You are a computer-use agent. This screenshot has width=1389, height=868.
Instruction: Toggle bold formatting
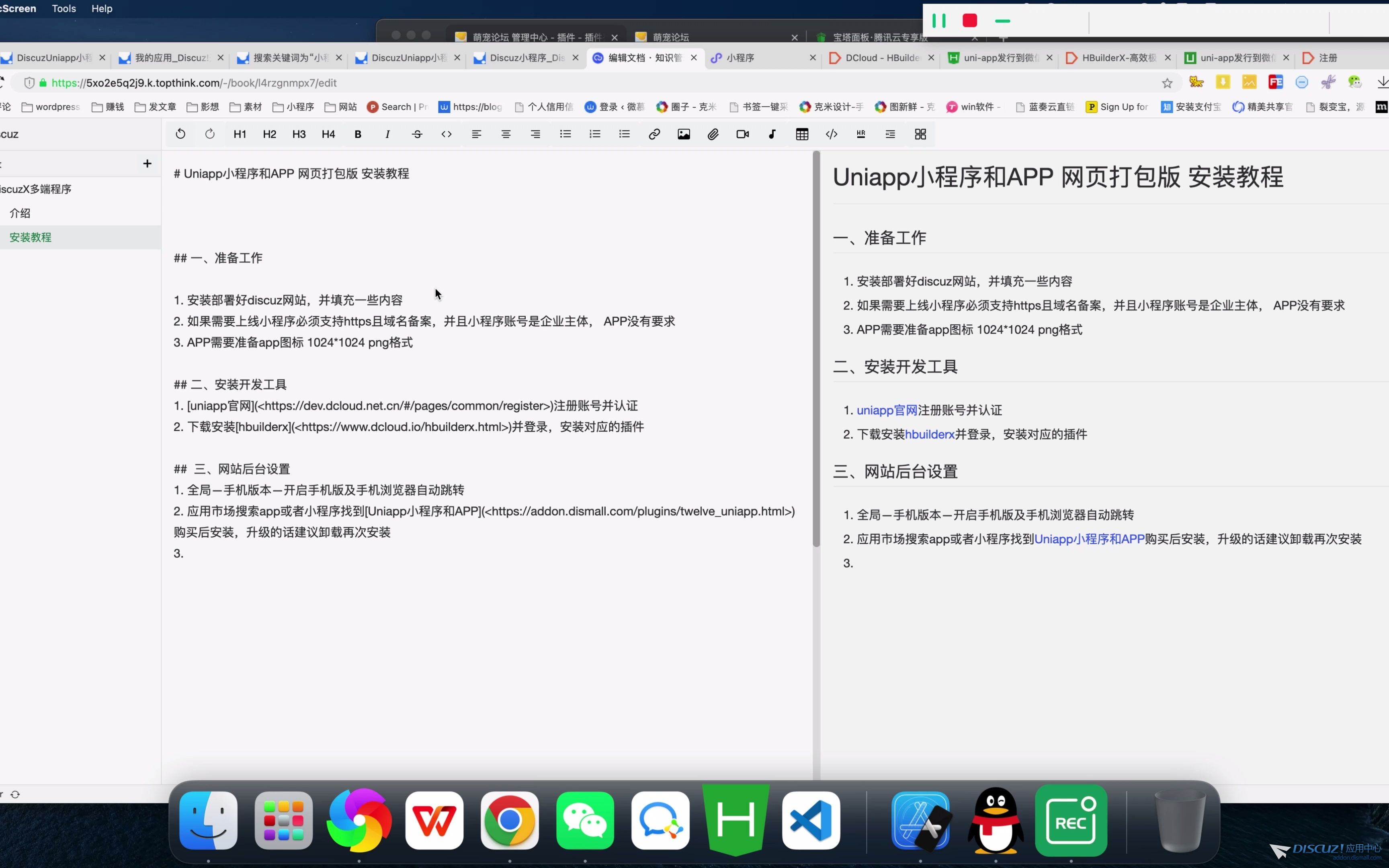[358, 134]
